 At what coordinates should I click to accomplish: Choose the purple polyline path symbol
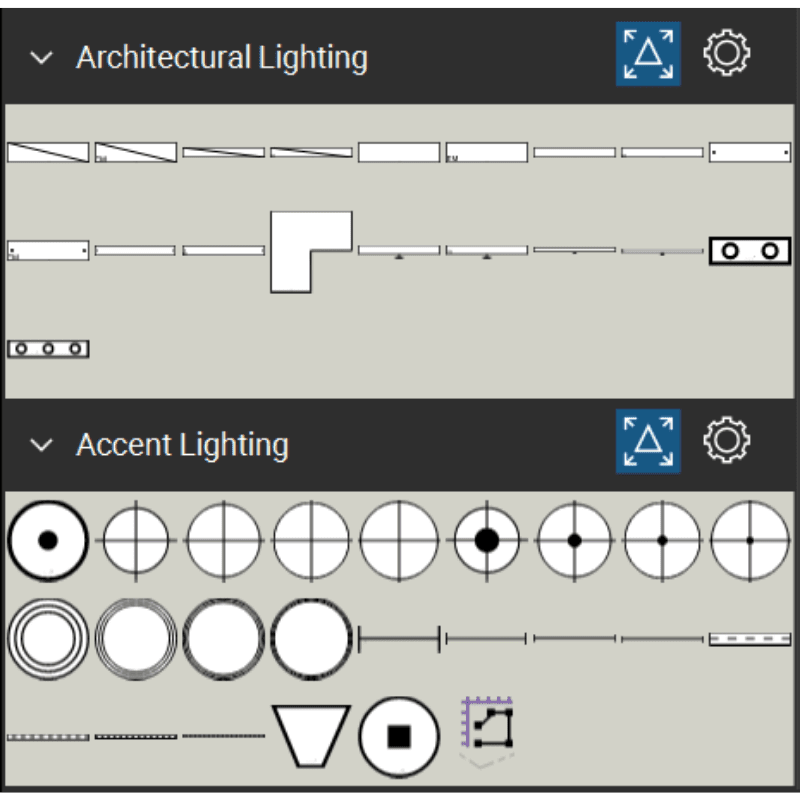[487, 728]
